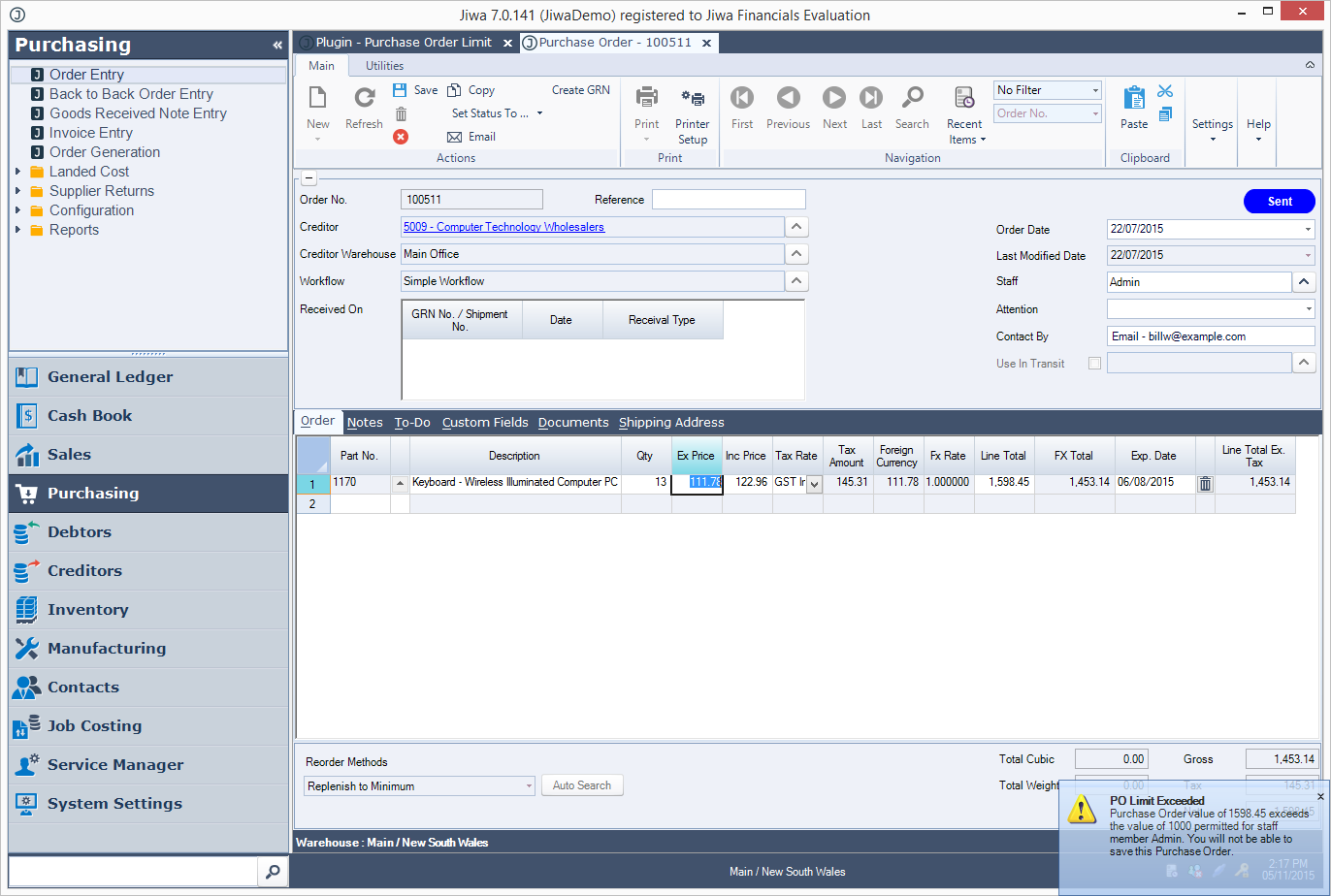Image resolution: width=1331 pixels, height=896 pixels.
Task: Click the red cancel icon in Actions
Action: click(x=401, y=137)
